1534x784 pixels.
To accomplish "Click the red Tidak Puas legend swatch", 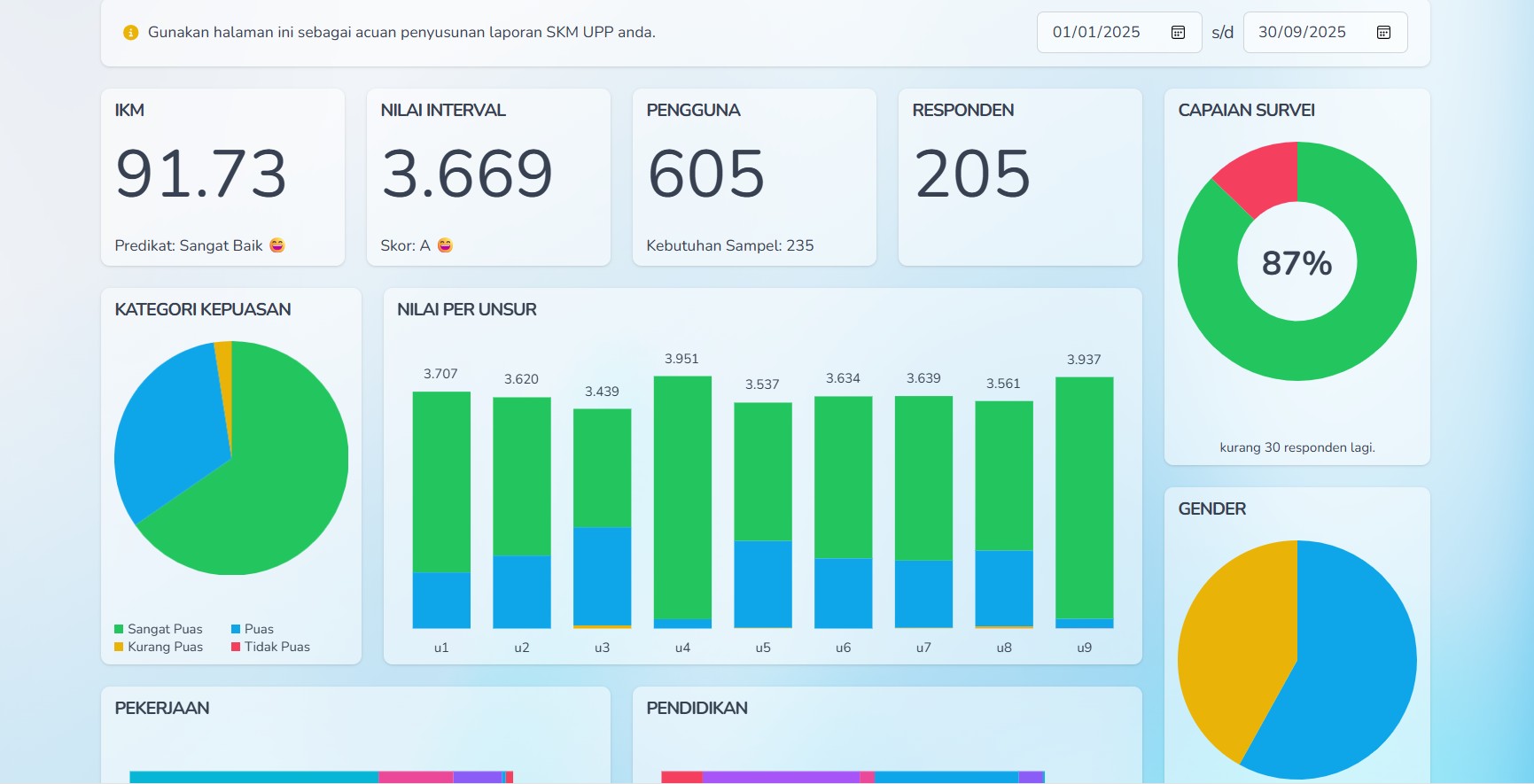I will 237,647.
